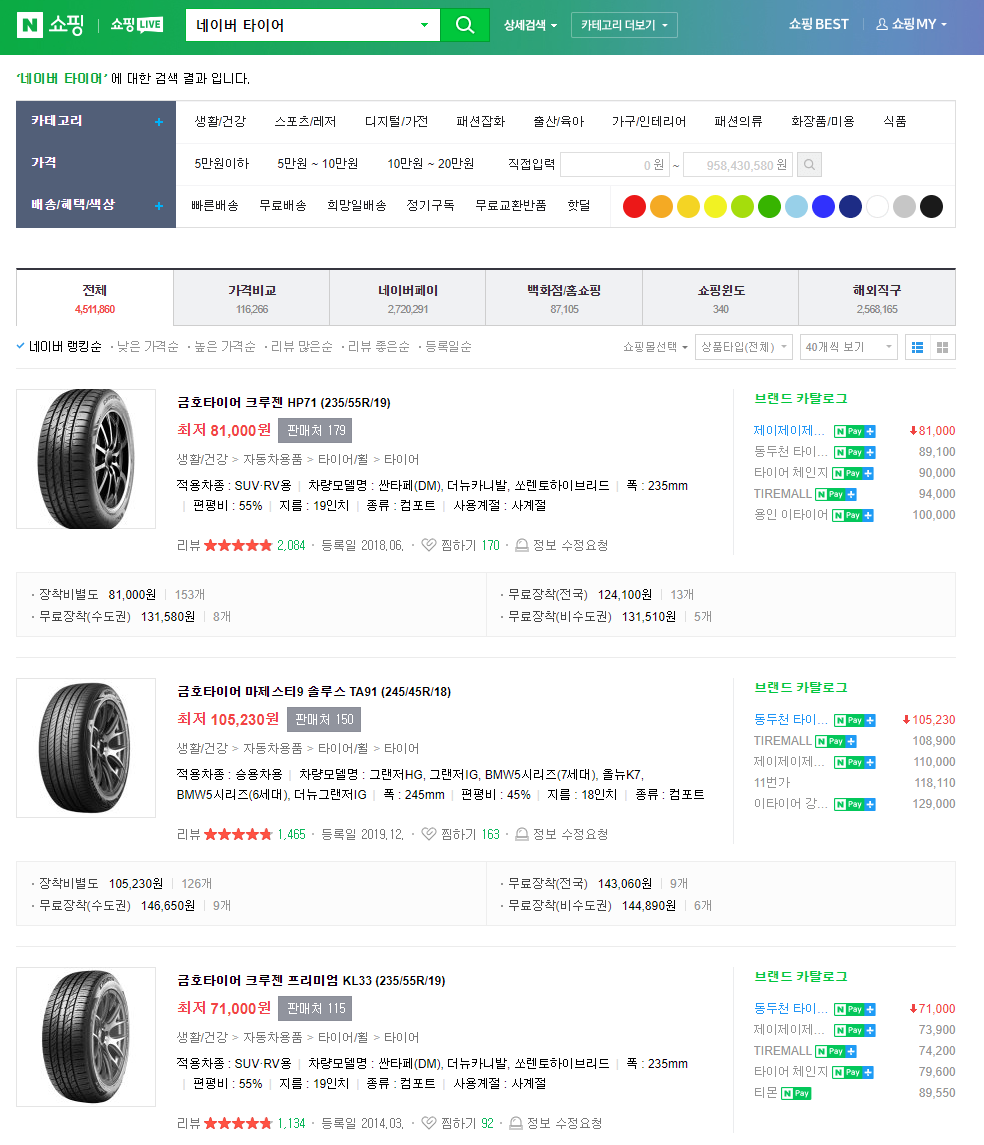Open 마제스티9 솔루스 TA91 tire thumbnail
Image resolution: width=984 pixels, height=1145 pixels.
coord(86,748)
